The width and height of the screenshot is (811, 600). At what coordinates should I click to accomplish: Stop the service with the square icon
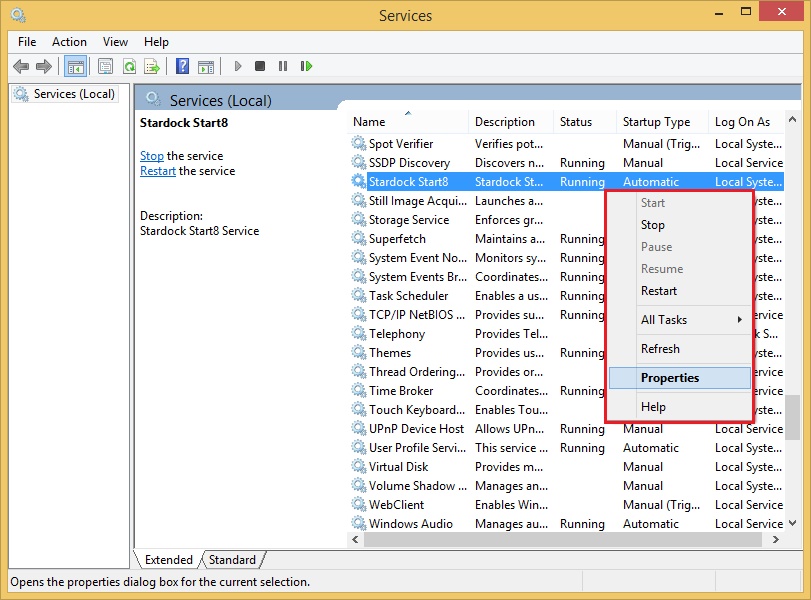[x=260, y=66]
